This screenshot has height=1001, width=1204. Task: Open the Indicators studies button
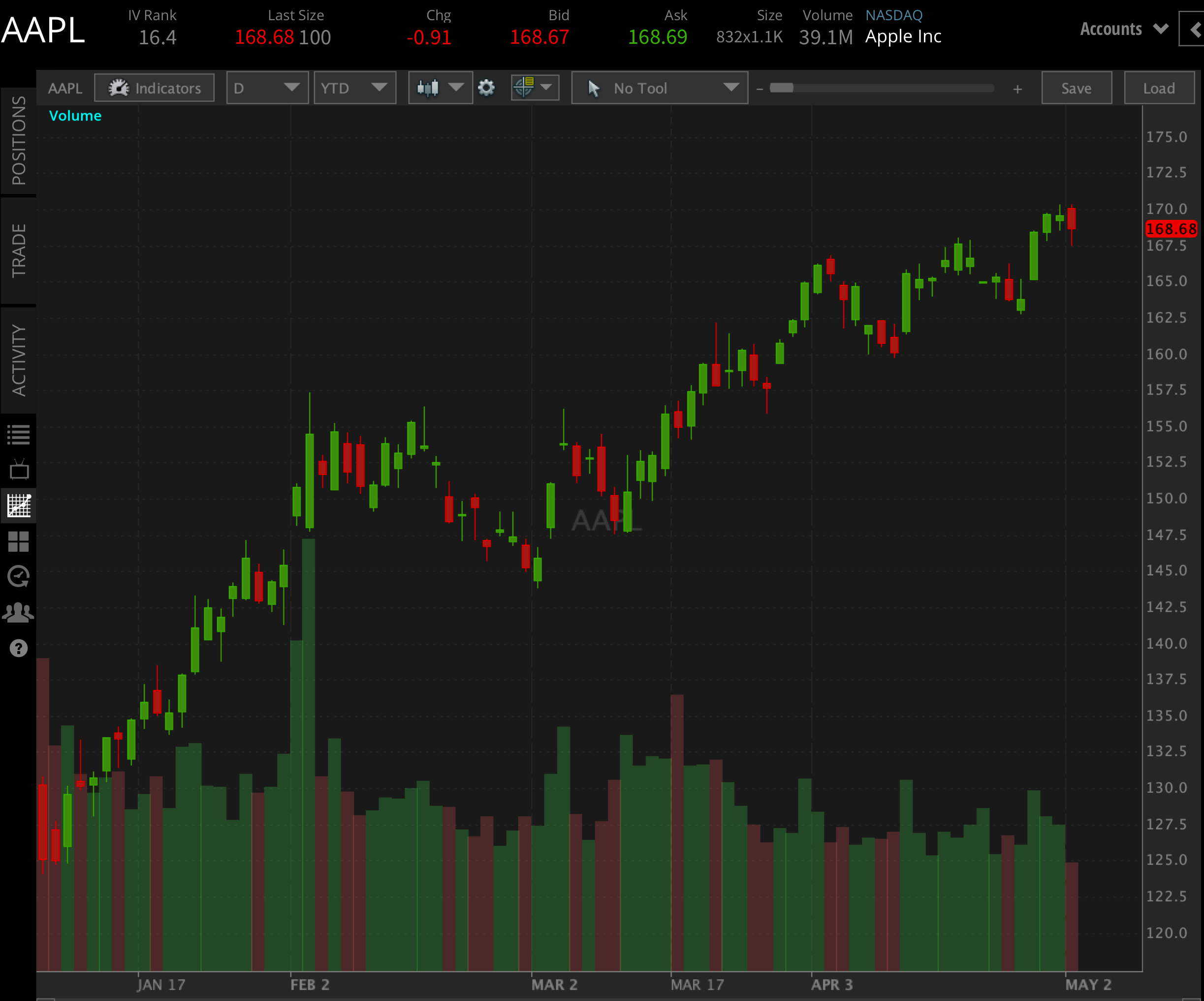[154, 88]
